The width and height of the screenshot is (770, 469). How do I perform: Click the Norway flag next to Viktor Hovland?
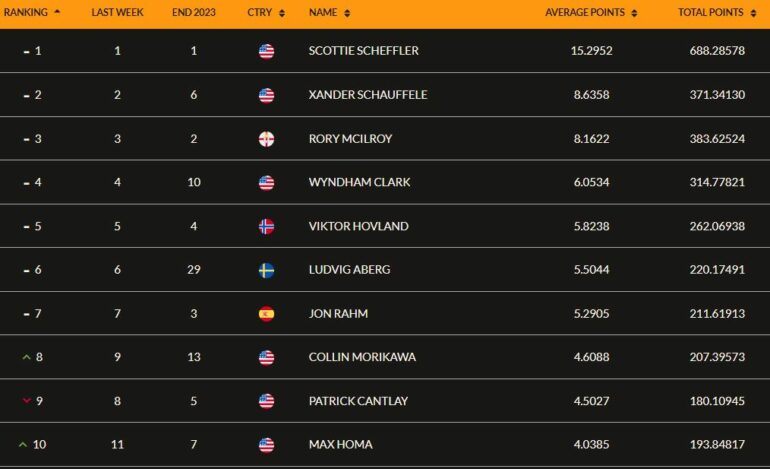(x=266, y=226)
